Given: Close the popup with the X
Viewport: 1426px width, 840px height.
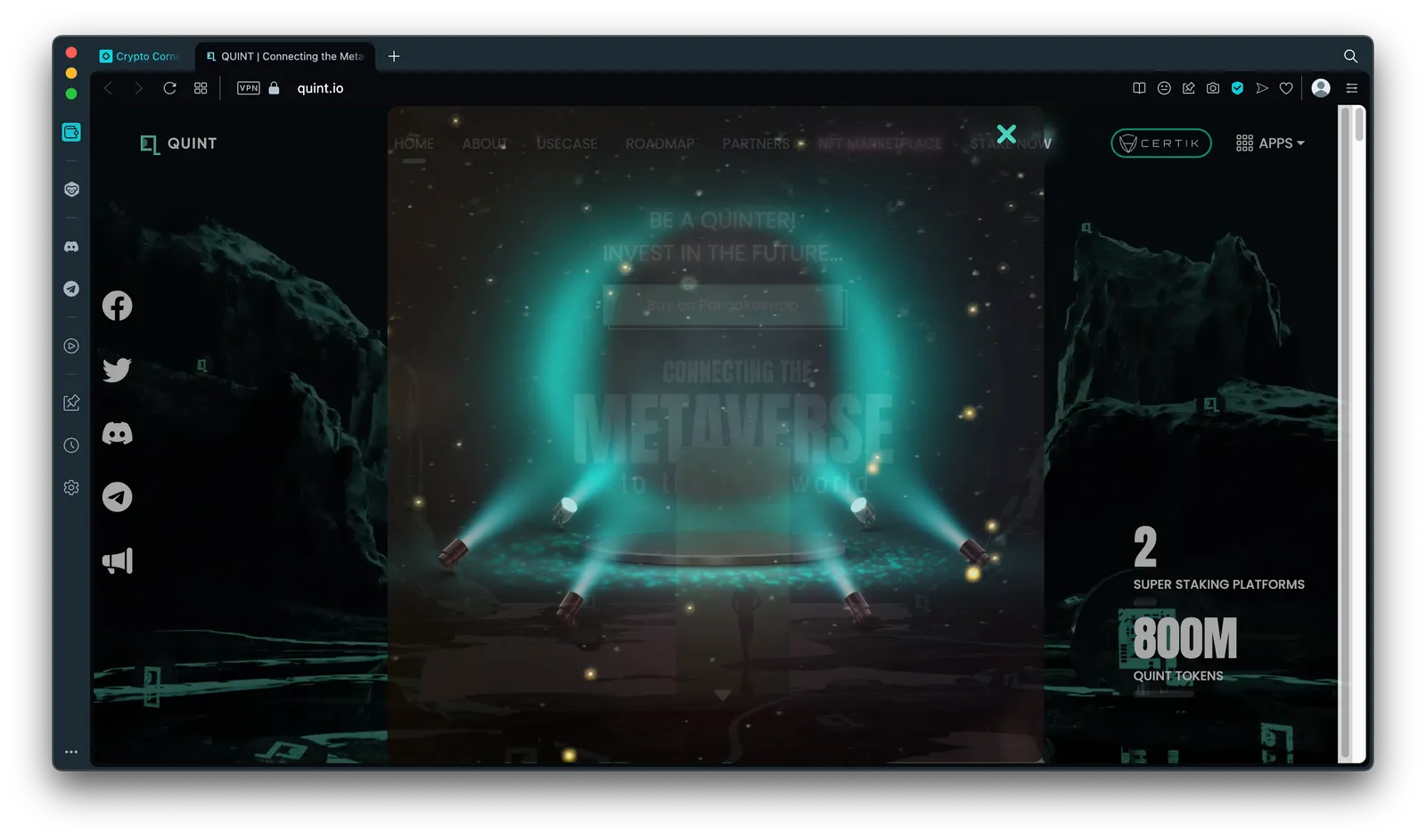Looking at the screenshot, I should coord(1006,134).
